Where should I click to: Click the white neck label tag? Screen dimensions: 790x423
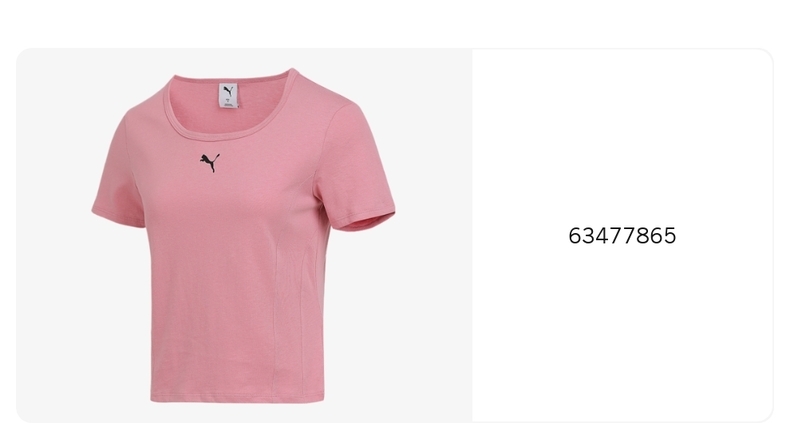(228, 96)
